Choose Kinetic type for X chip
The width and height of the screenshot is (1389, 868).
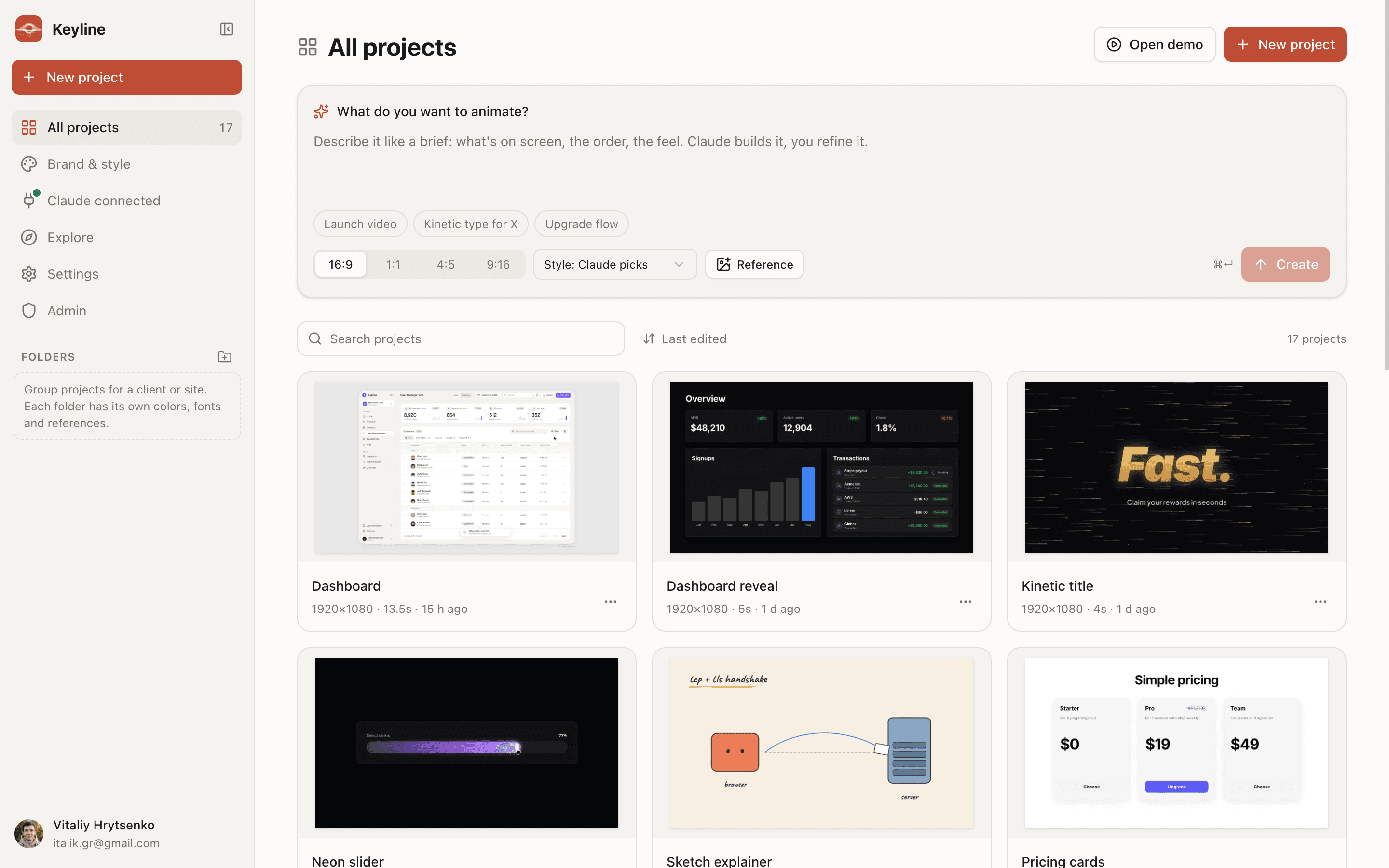coord(471,224)
